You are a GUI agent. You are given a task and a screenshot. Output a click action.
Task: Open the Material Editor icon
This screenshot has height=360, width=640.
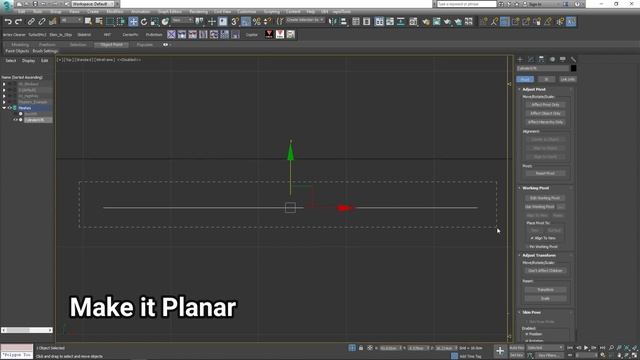click(413, 22)
